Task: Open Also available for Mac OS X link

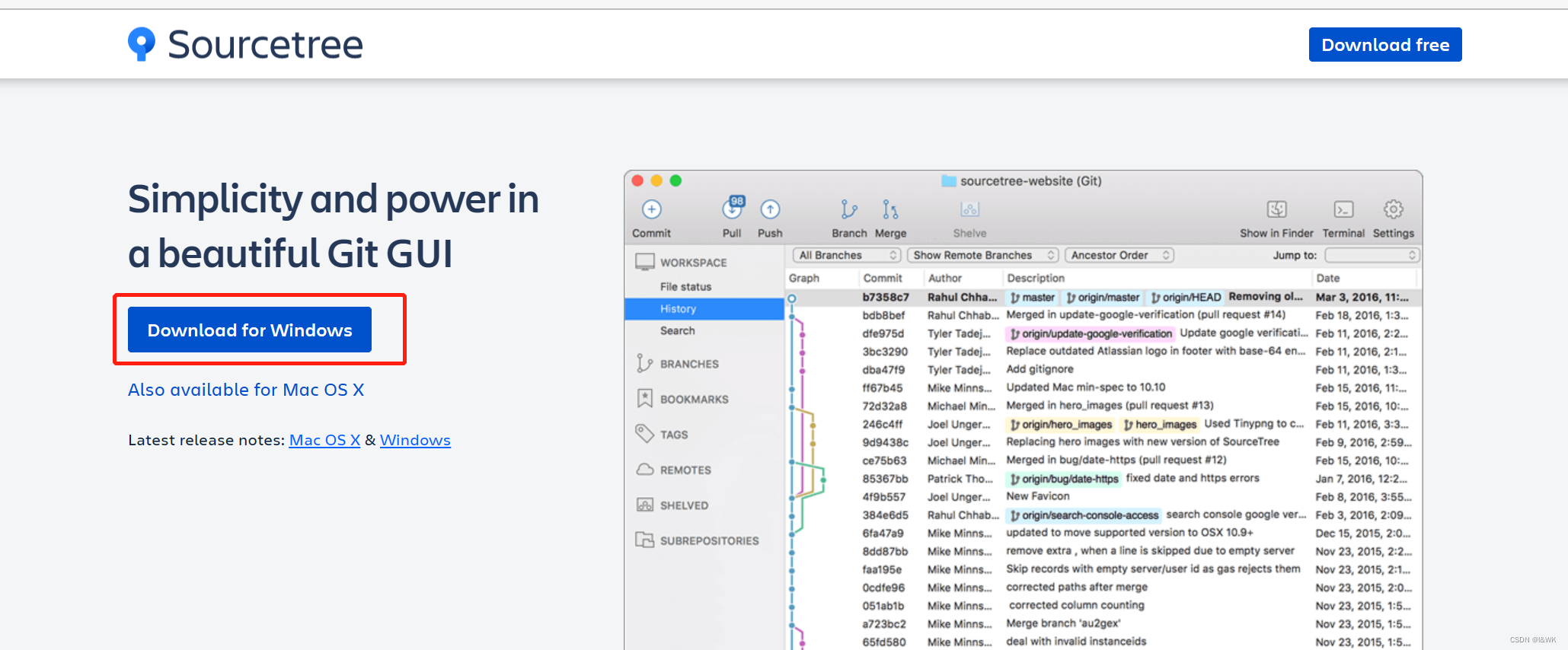Action: 246,390
